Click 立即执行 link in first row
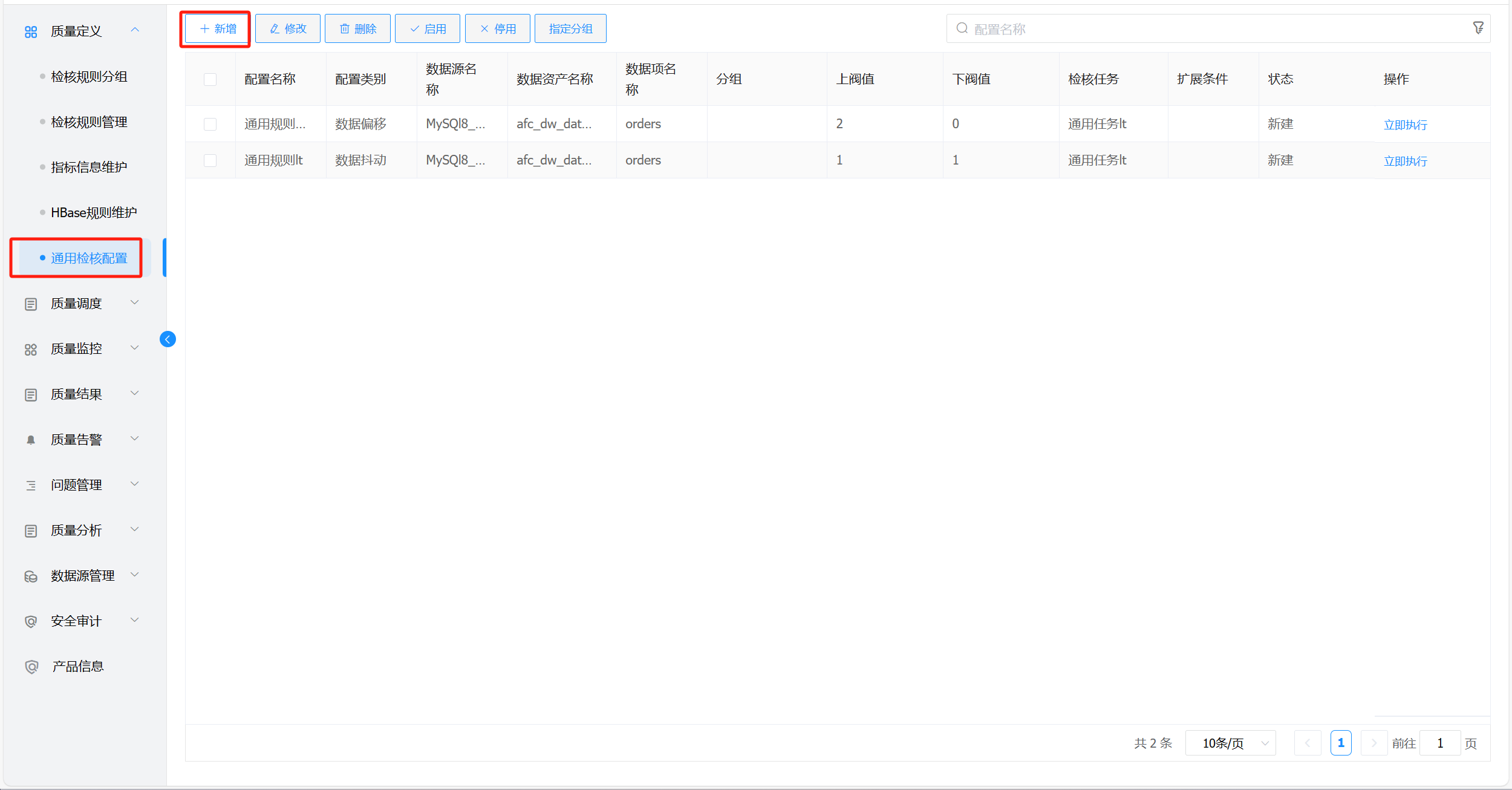The height and width of the screenshot is (790, 1512). 1405,125
